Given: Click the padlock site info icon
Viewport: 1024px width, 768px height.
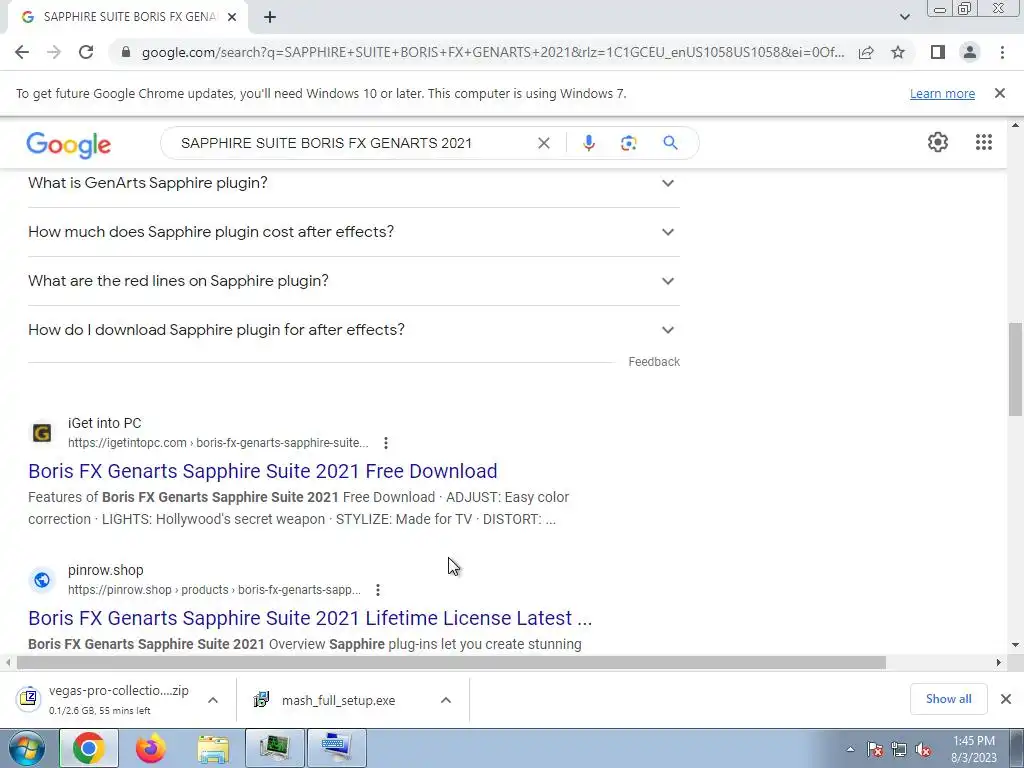Looking at the screenshot, I should tap(126, 52).
